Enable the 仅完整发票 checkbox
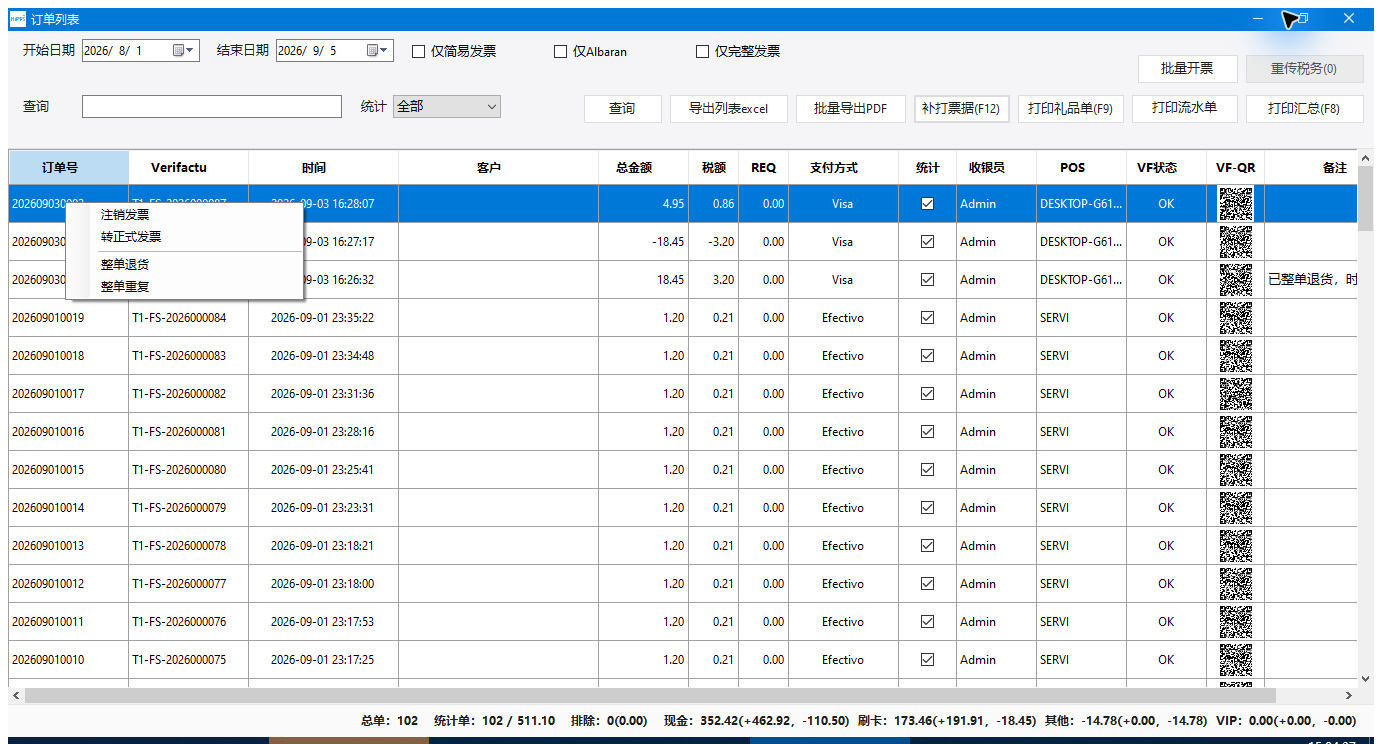The width and height of the screenshot is (1382, 744). point(702,51)
